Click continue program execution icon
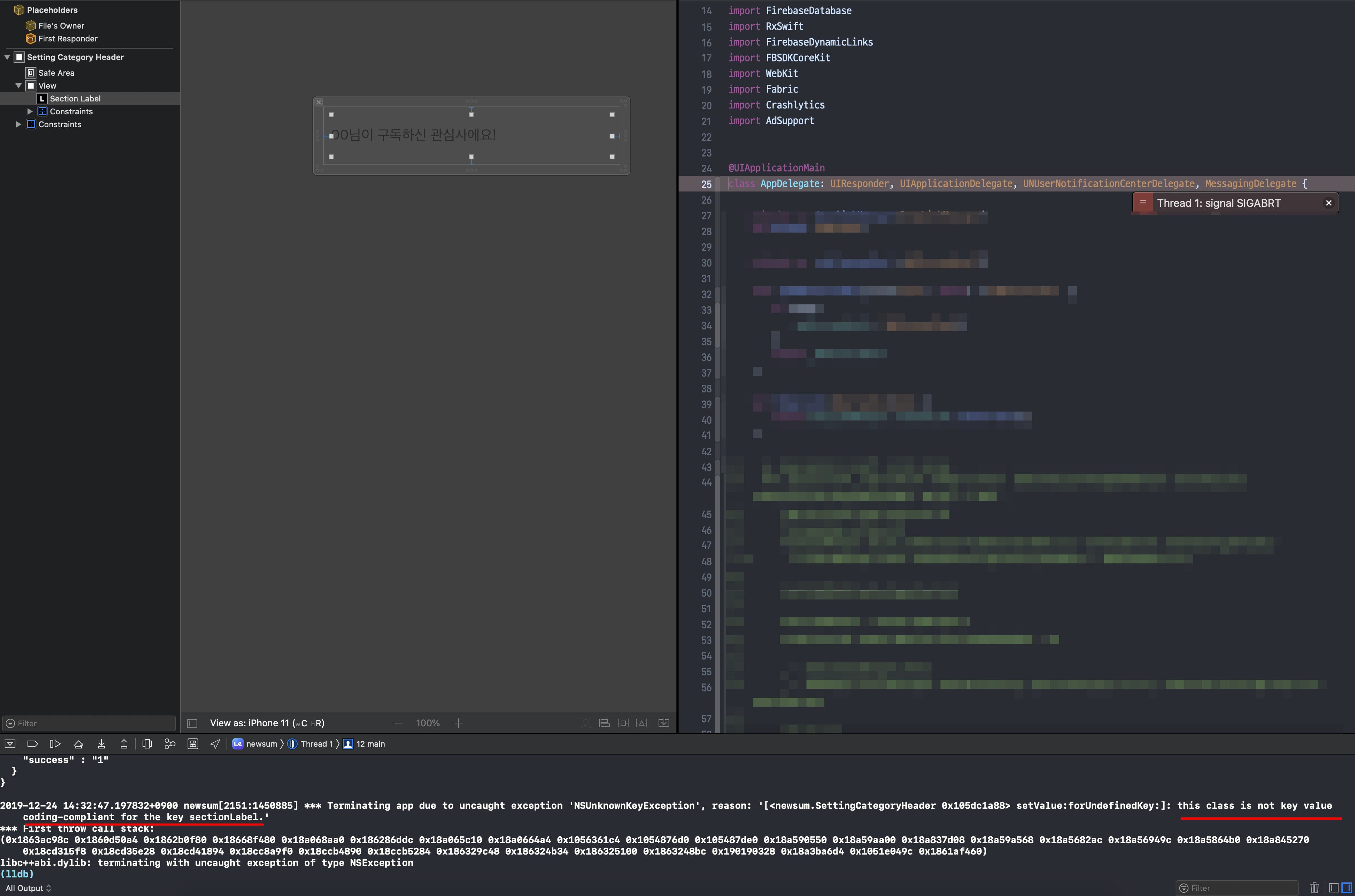 (55, 743)
